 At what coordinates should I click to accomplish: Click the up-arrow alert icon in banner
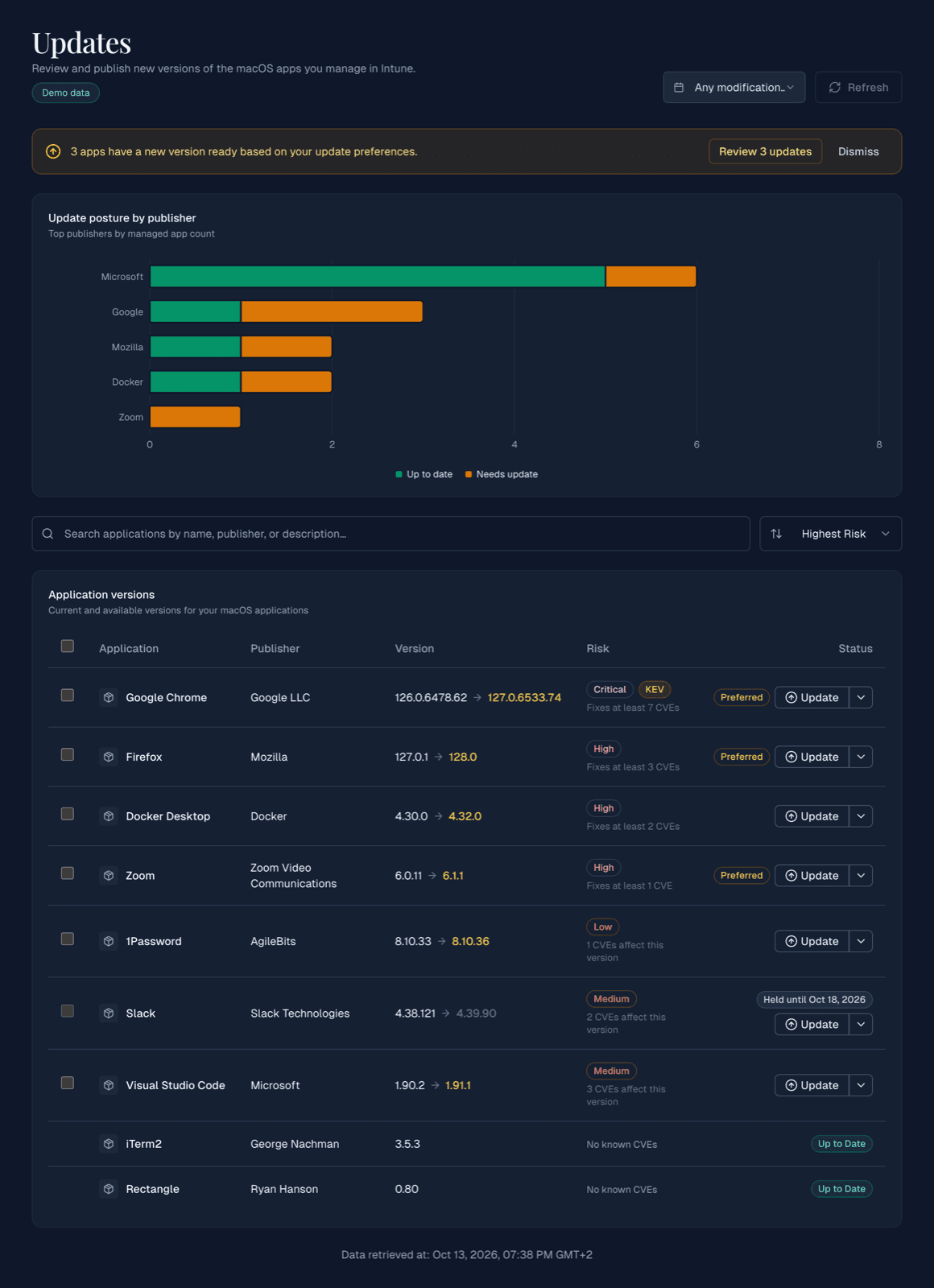[x=53, y=151]
